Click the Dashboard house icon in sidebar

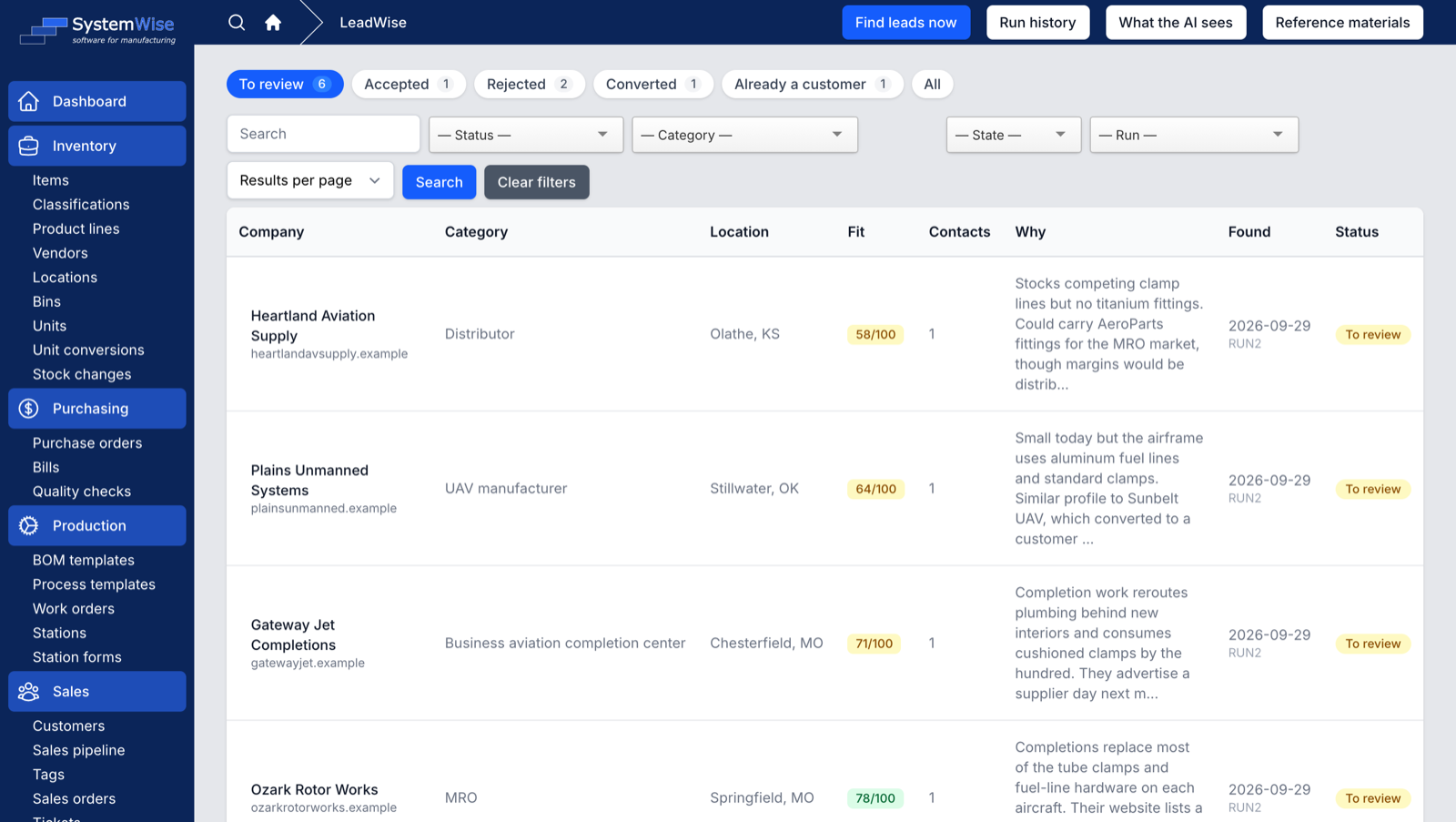[x=29, y=101]
